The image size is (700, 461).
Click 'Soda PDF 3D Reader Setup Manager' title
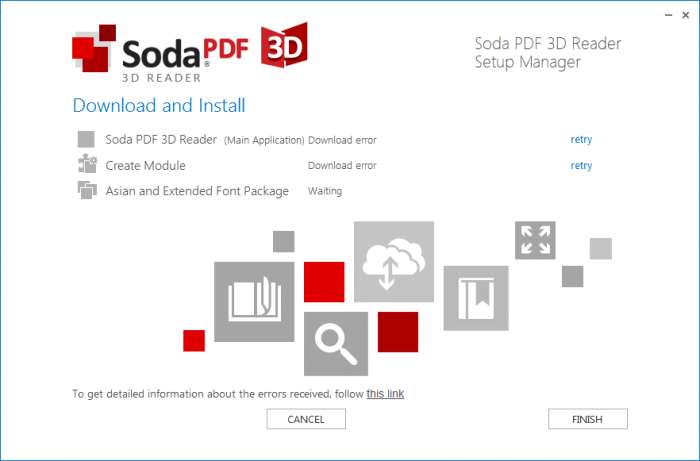click(x=548, y=53)
